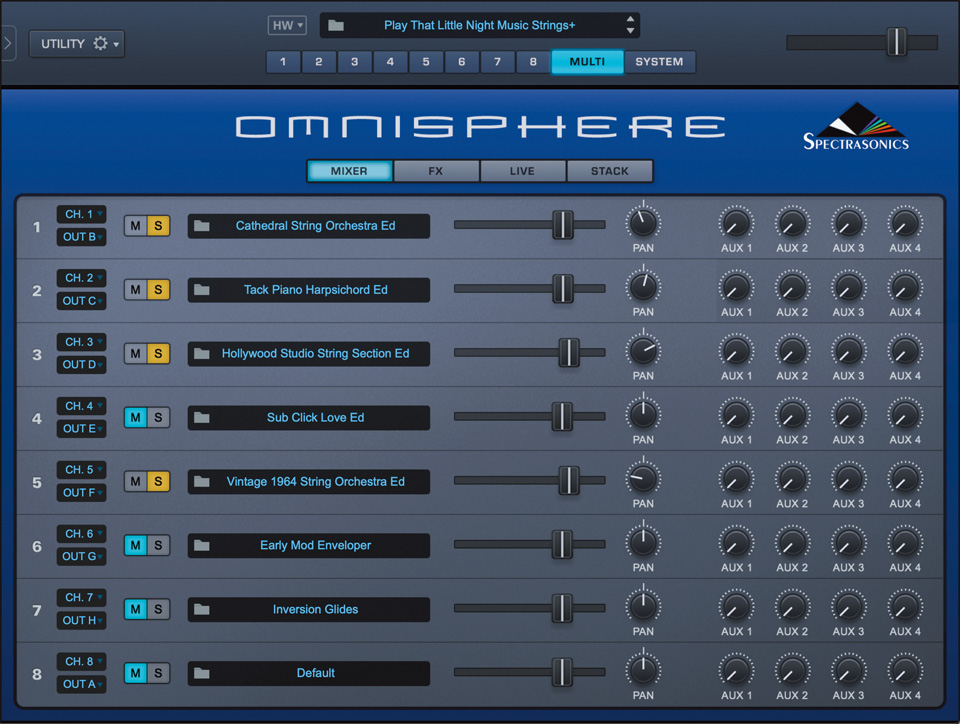
Task: Open OUT E output dropdown
Action: click(81, 428)
